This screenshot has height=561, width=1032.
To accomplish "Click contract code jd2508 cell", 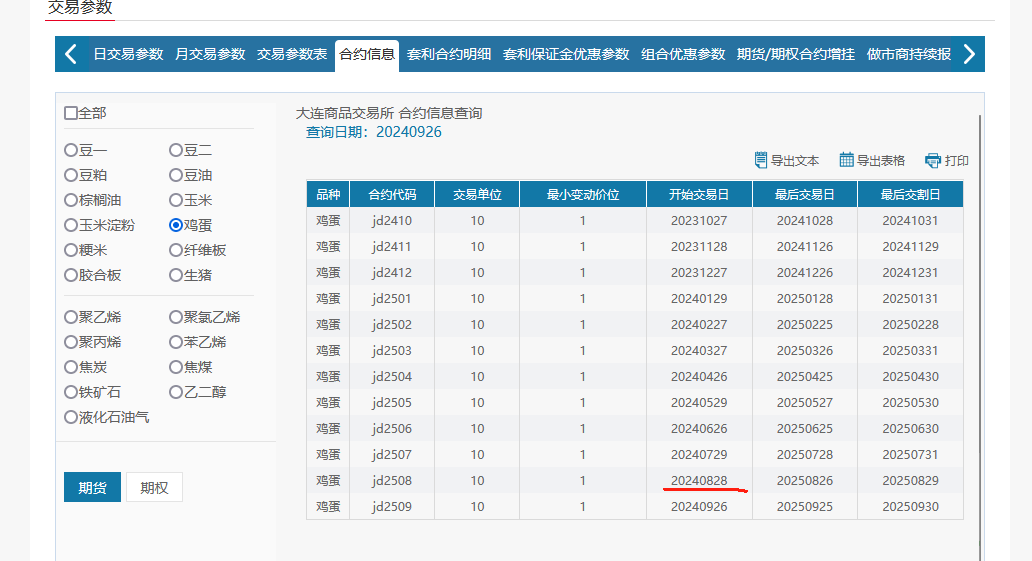I will tap(392, 481).
